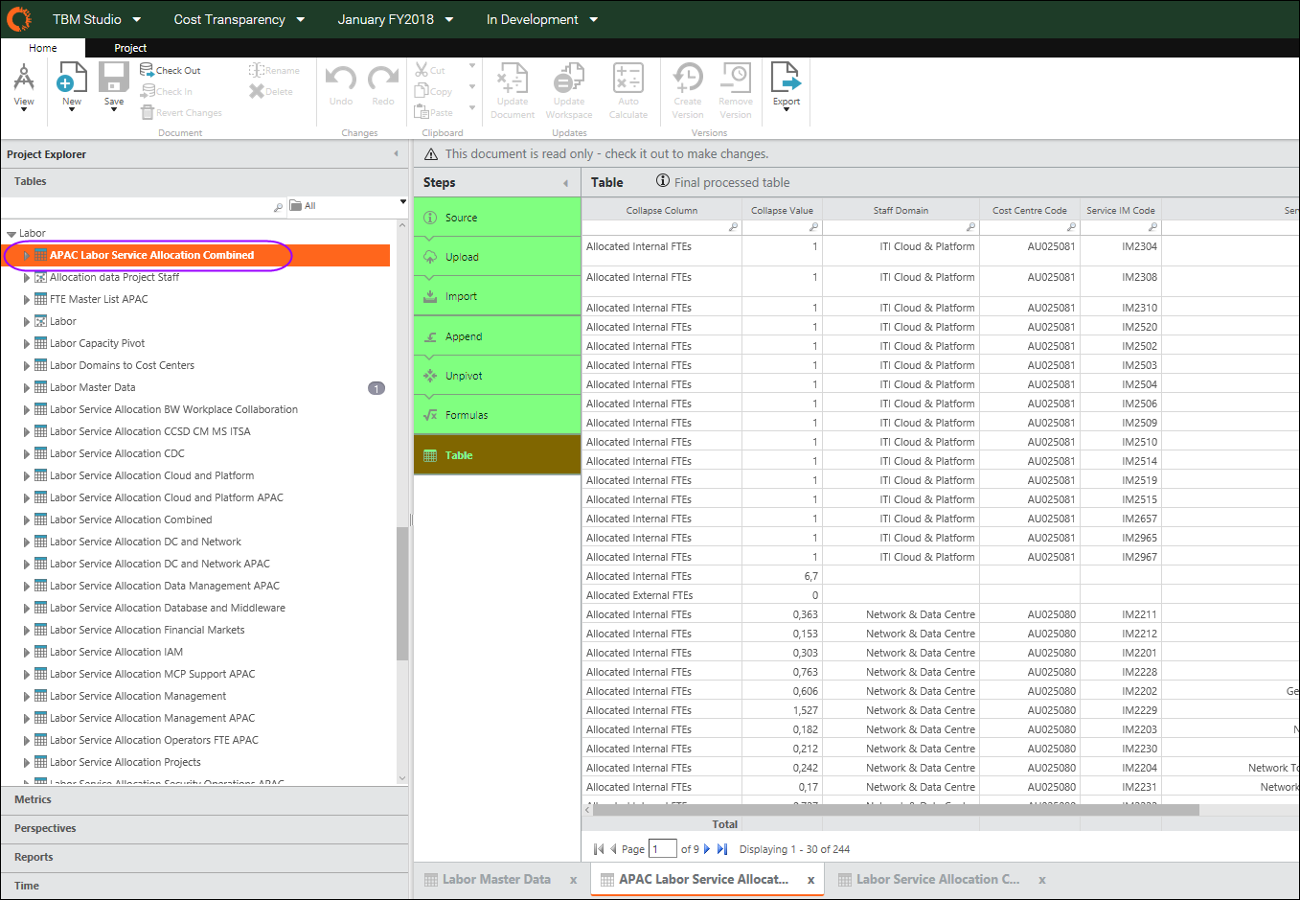
Task: Click the Undo arrow icon
Action: click(x=341, y=79)
